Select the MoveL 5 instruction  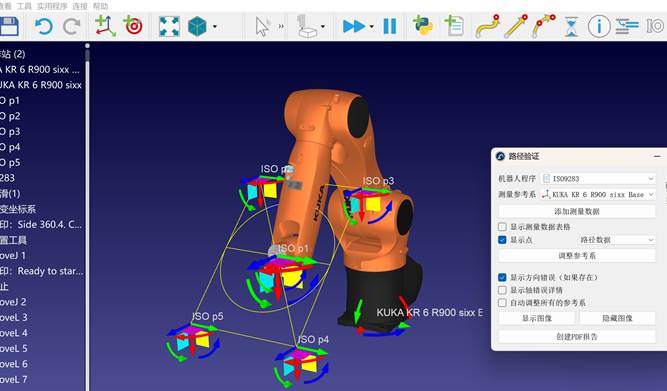tap(14, 348)
